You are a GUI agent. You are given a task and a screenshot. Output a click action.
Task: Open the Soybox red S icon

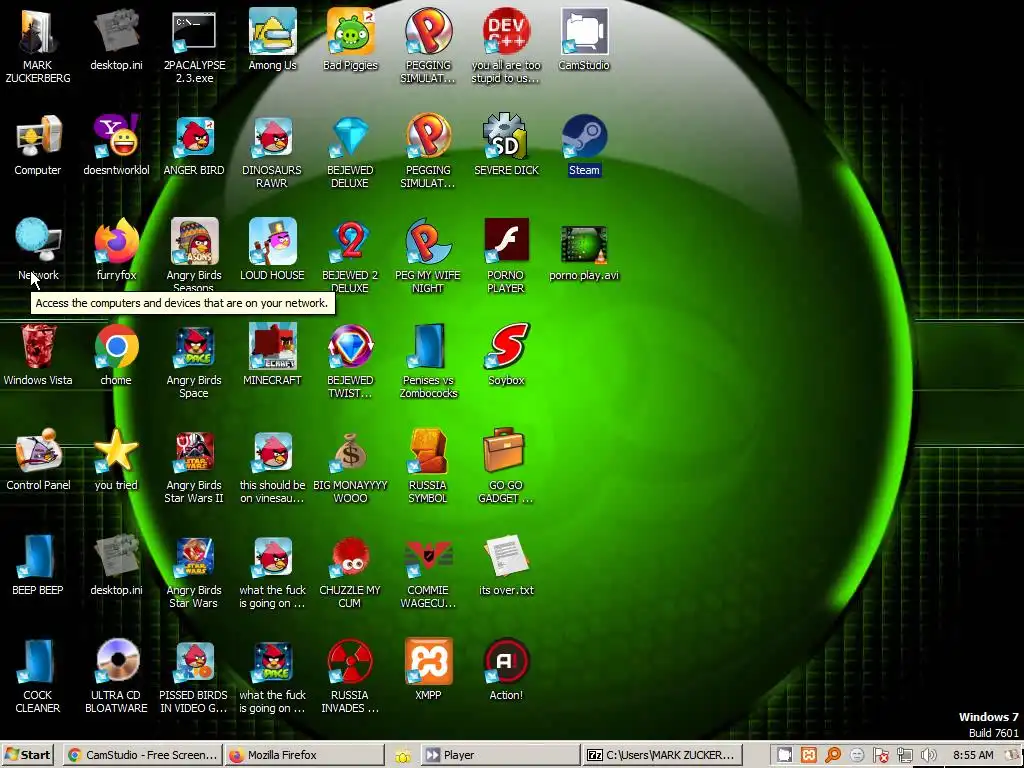pyautogui.click(x=506, y=347)
